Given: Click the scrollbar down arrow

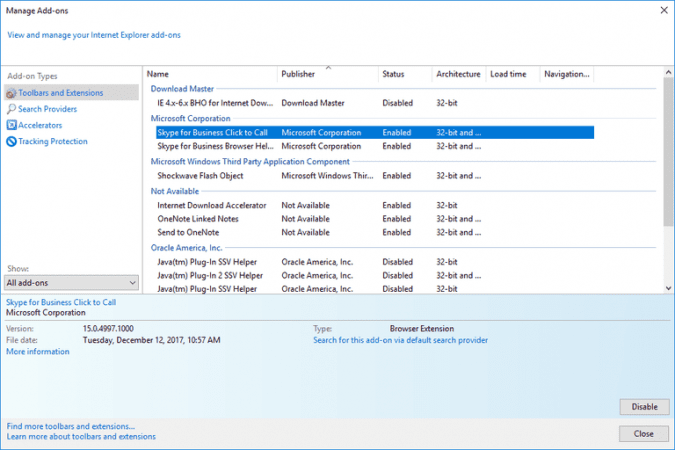Looking at the screenshot, I should pyautogui.click(x=669, y=288).
